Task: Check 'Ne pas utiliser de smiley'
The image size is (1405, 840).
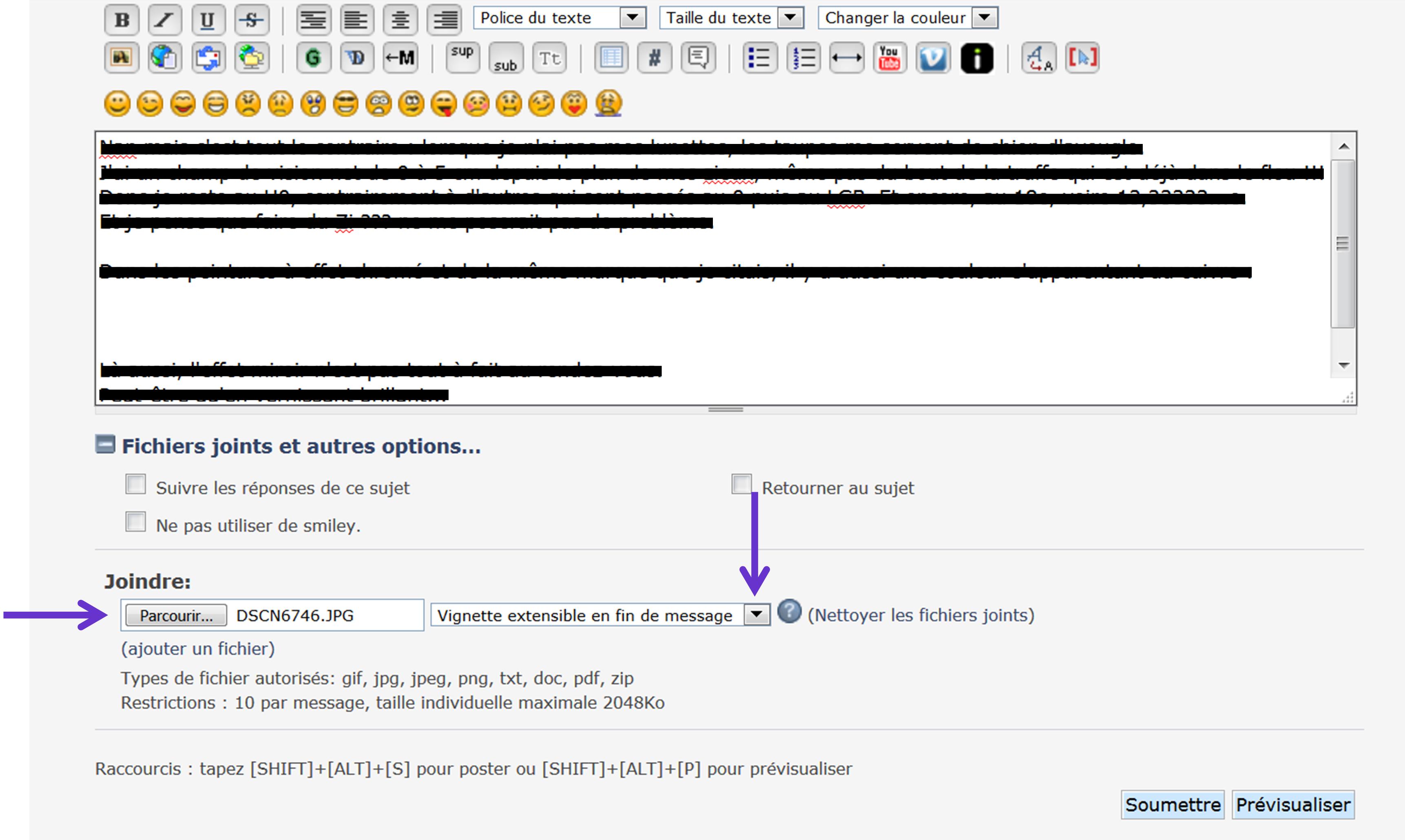Action: (x=135, y=521)
